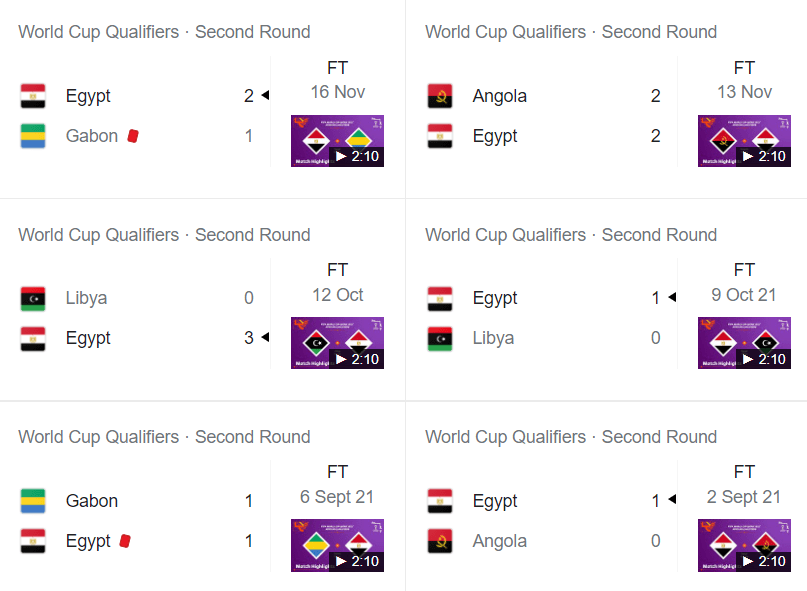807x591 pixels.
Task: Open the 16 Nov match's World Cup Qualifiers header
Action: [x=164, y=32]
